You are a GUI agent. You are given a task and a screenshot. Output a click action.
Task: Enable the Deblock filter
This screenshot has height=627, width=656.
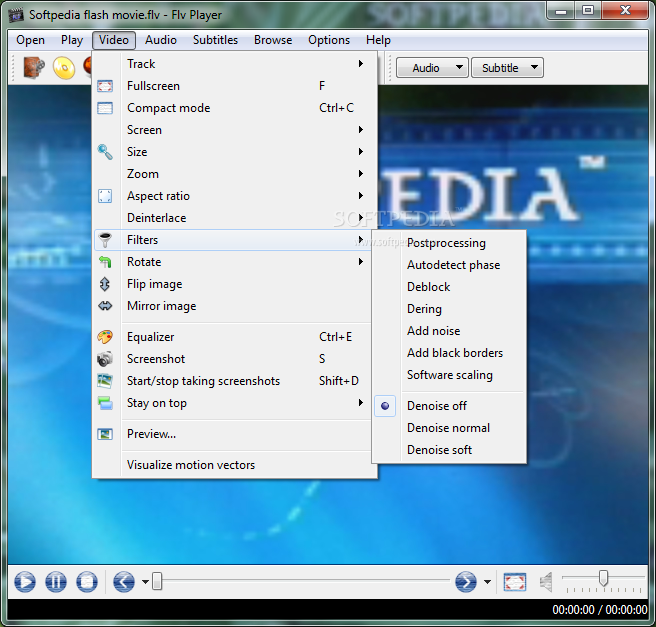pos(449,287)
